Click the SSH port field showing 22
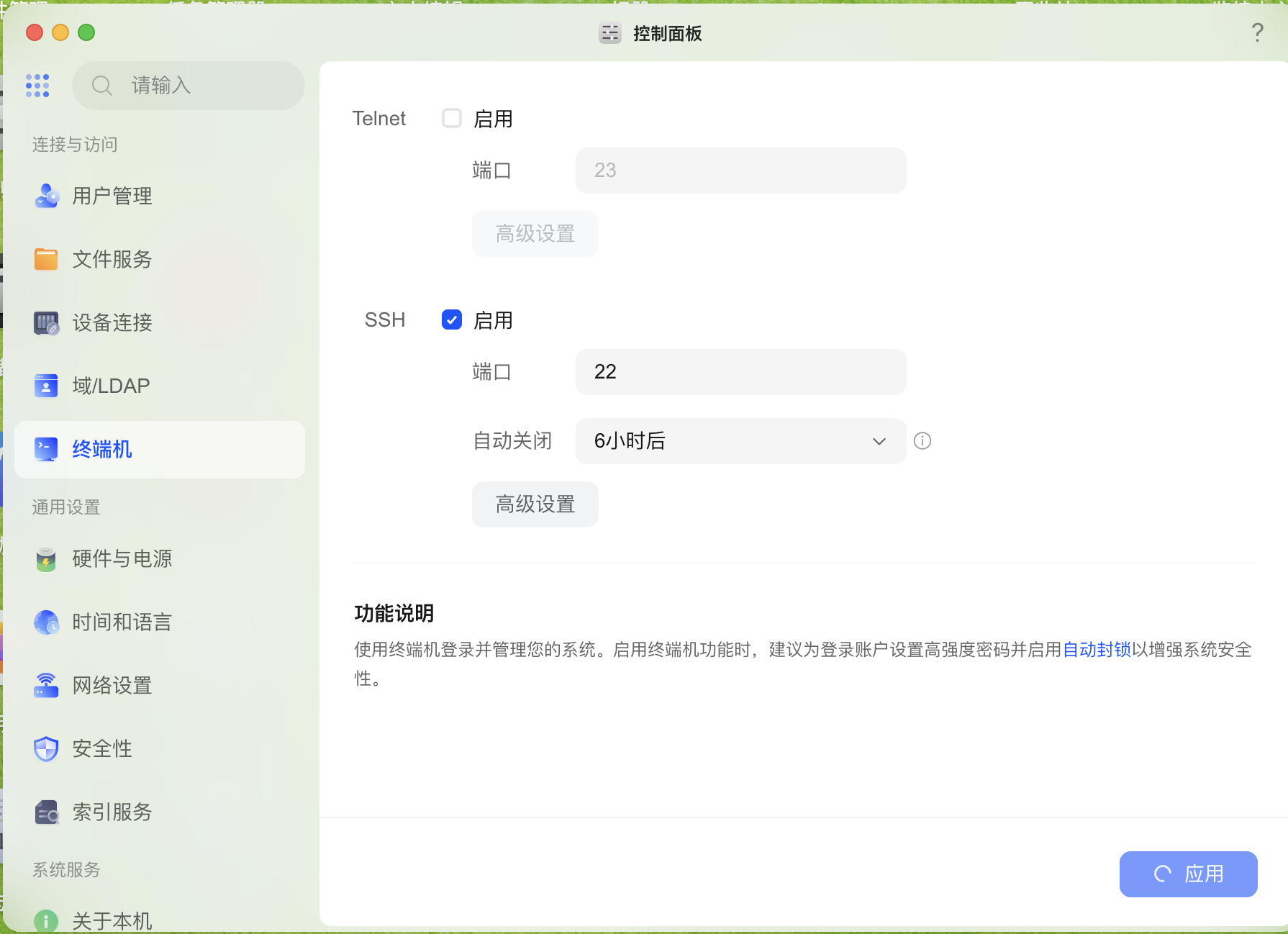Image resolution: width=1288 pixels, height=934 pixels. point(740,372)
